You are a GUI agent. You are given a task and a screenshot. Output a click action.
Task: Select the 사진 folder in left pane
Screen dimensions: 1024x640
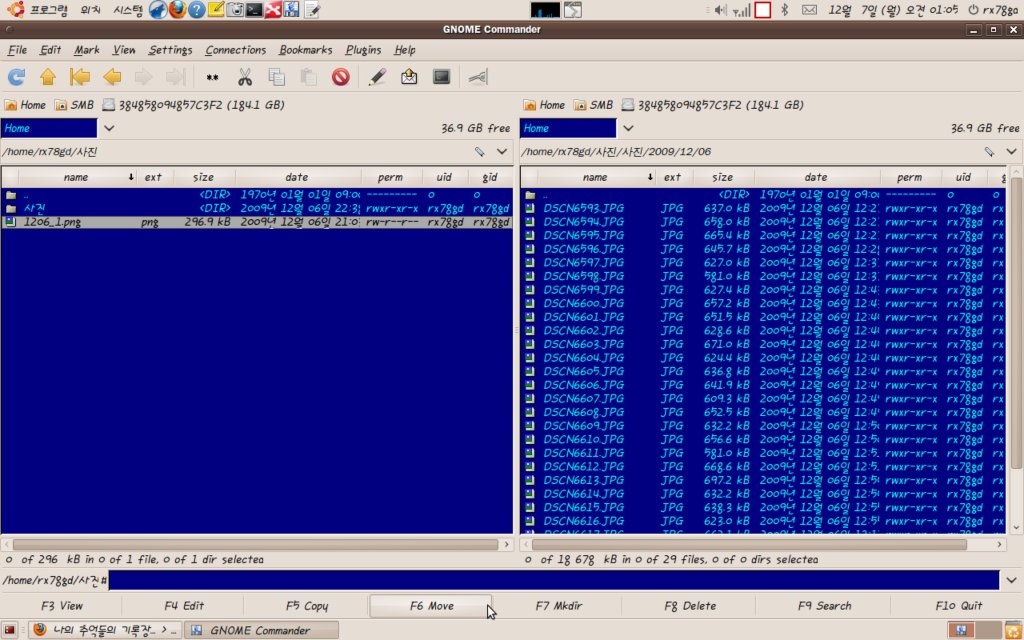coord(256,208)
